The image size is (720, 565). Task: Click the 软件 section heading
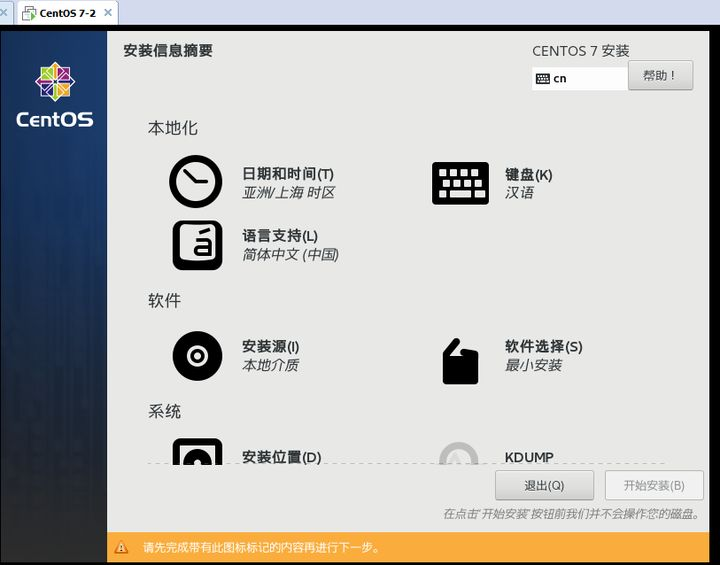pyautogui.click(x=164, y=301)
